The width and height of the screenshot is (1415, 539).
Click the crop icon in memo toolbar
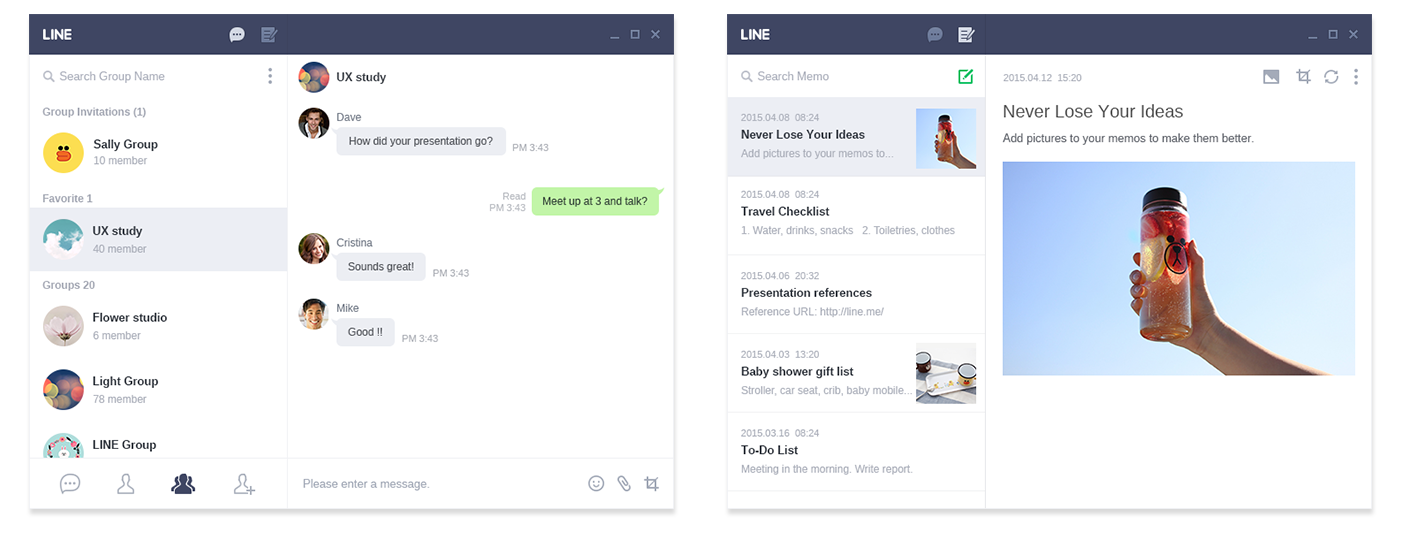tap(1303, 76)
